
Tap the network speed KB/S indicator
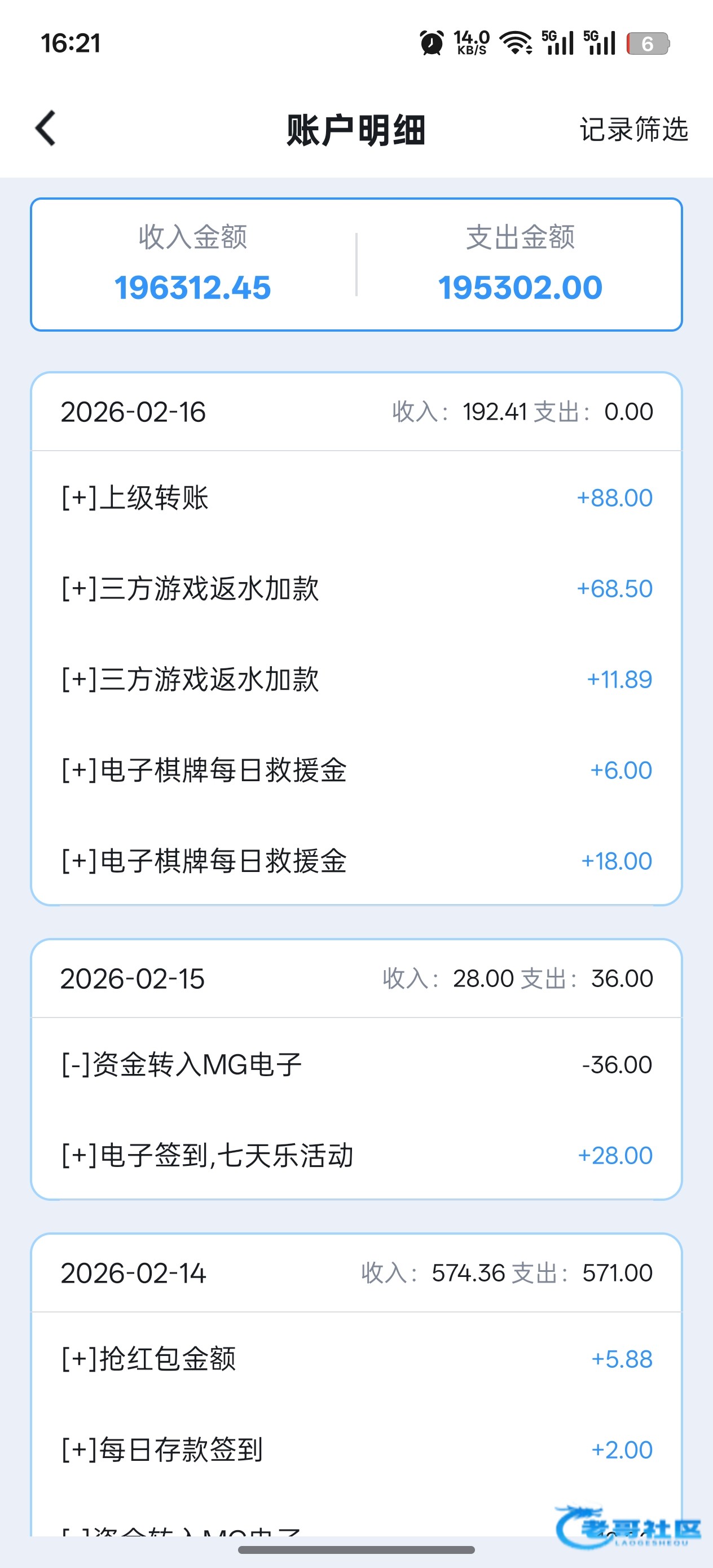click(471, 43)
